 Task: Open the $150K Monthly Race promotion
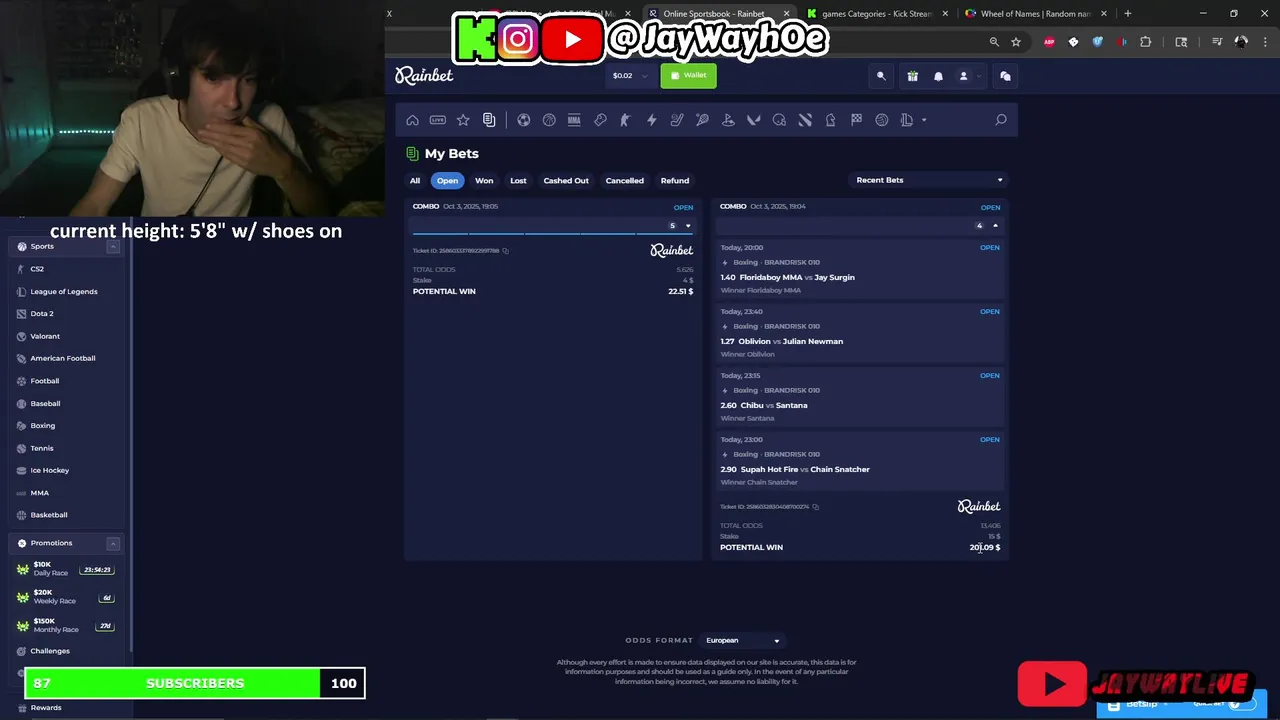65,625
